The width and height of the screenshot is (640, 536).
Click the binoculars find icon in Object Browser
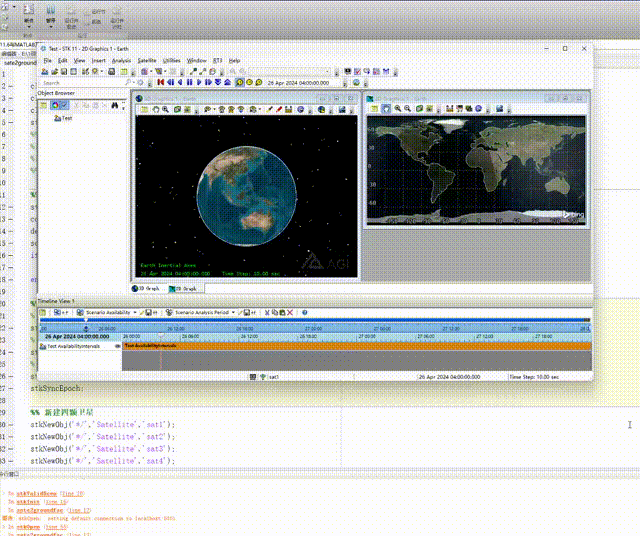coord(115,105)
